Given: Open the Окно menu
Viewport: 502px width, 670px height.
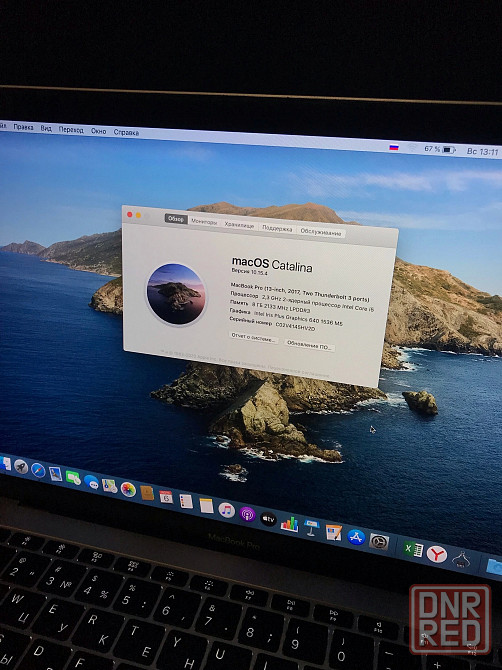Looking at the screenshot, I should pyautogui.click(x=98, y=131).
